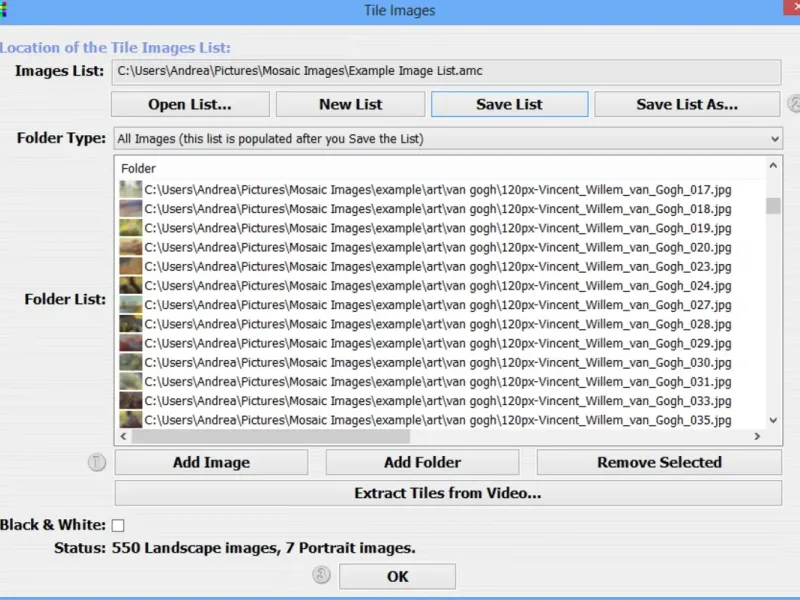Select path row ending Gogh_028.jpg
This screenshot has width=800, height=600.
click(x=438, y=324)
